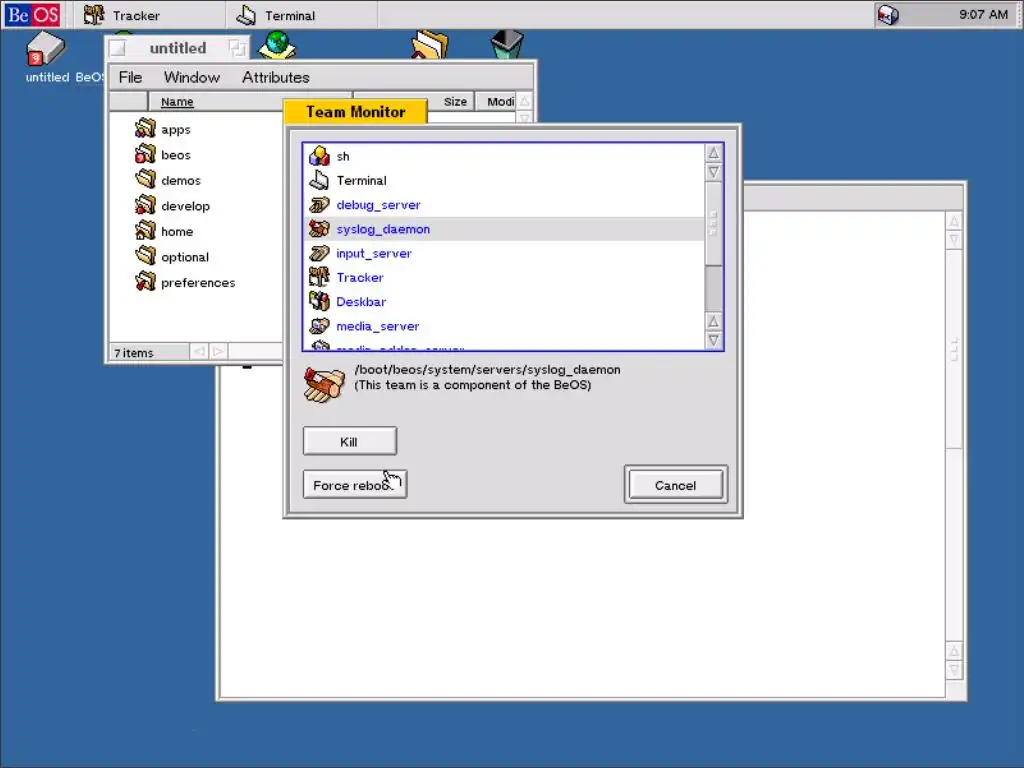Click the 7 items status text
The height and width of the screenshot is (768, 1024).
coord(134,353)
